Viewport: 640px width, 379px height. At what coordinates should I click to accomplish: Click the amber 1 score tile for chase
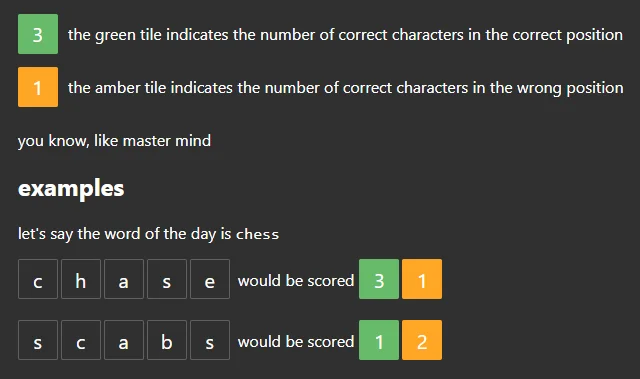422,279
